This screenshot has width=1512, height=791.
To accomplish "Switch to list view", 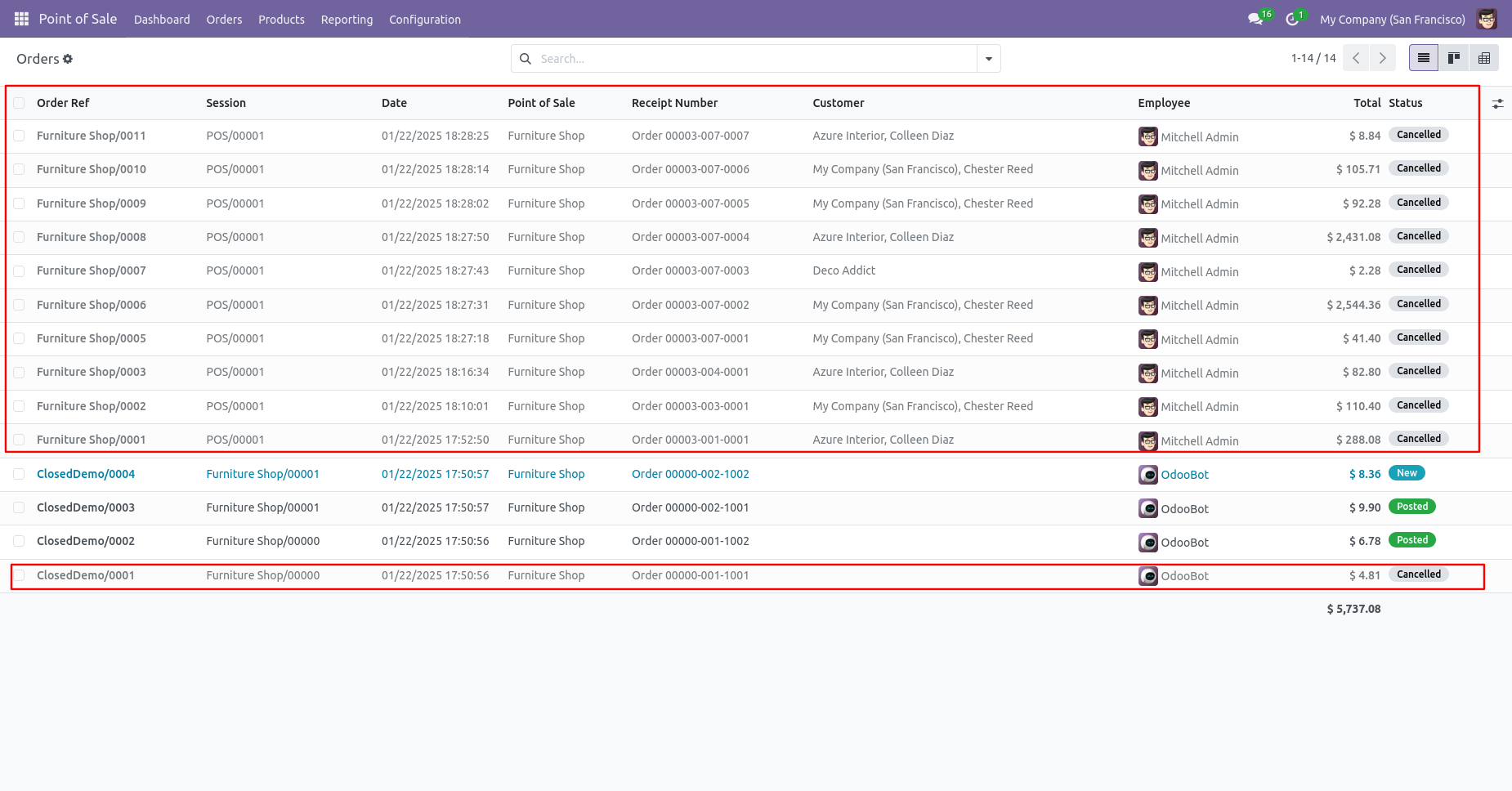I will pyautogui.click(x=1424, y=58).
